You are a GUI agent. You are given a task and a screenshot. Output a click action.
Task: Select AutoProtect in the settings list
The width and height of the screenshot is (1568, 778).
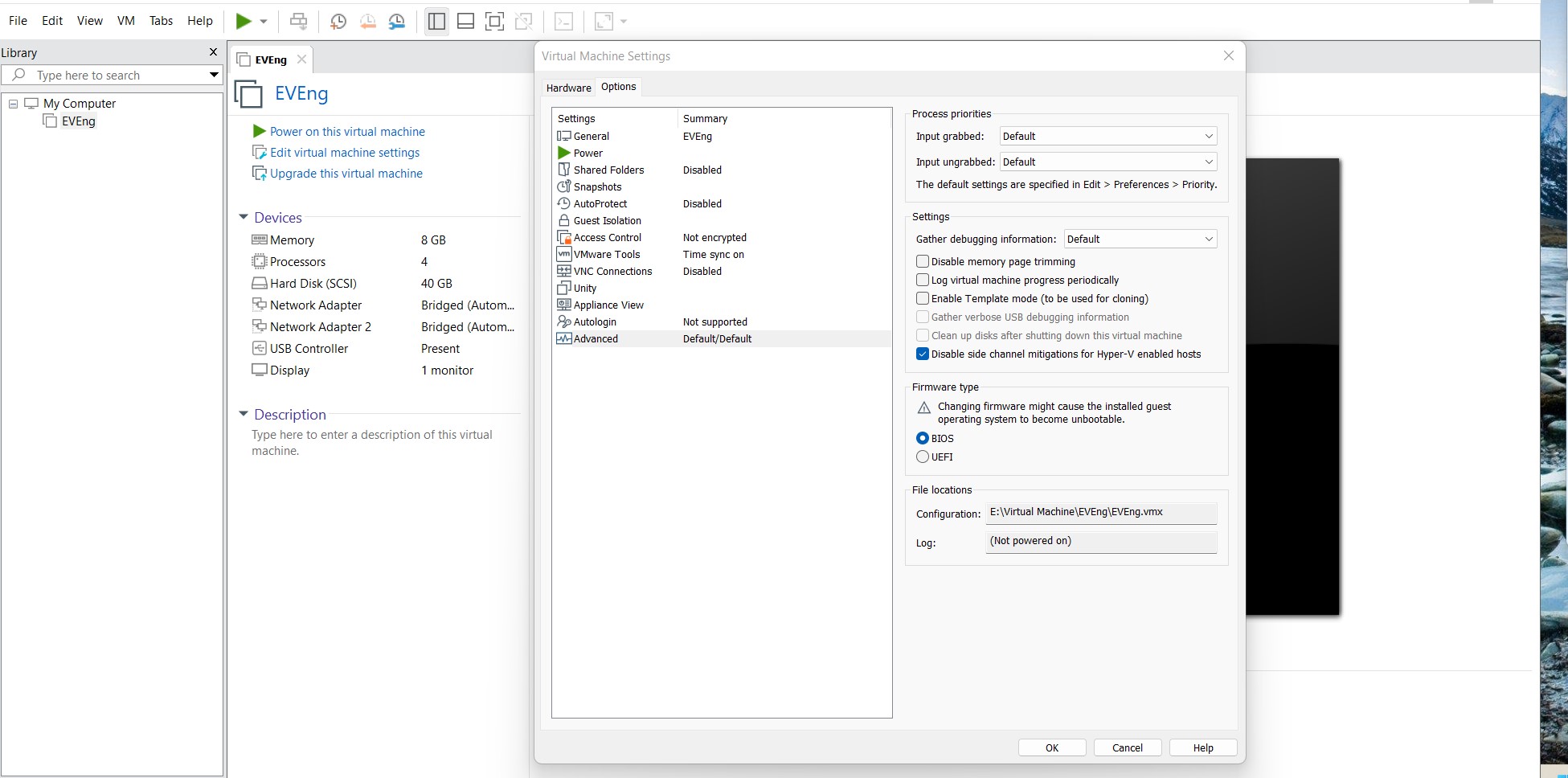[x=722, y=204]
